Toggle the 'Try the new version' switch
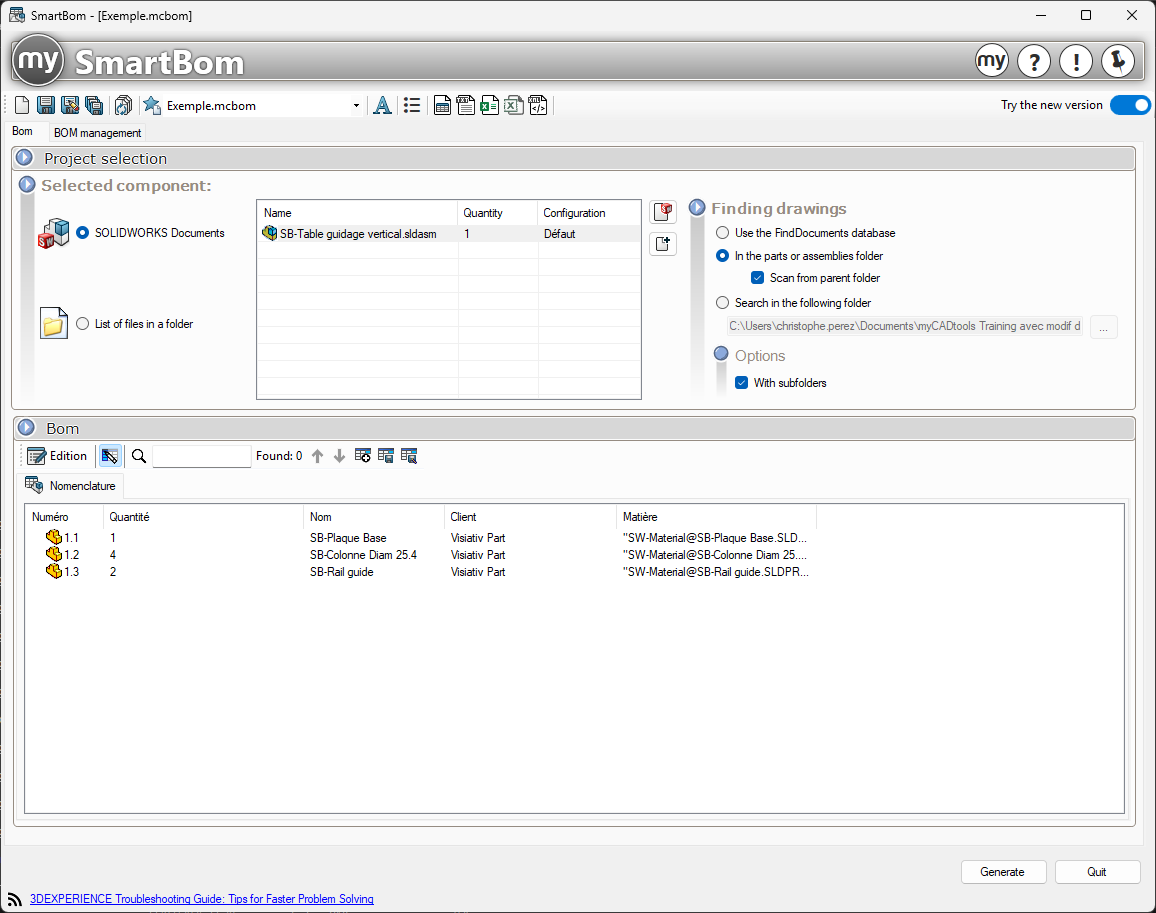The image size is (1156, 913). [1130, 105]
